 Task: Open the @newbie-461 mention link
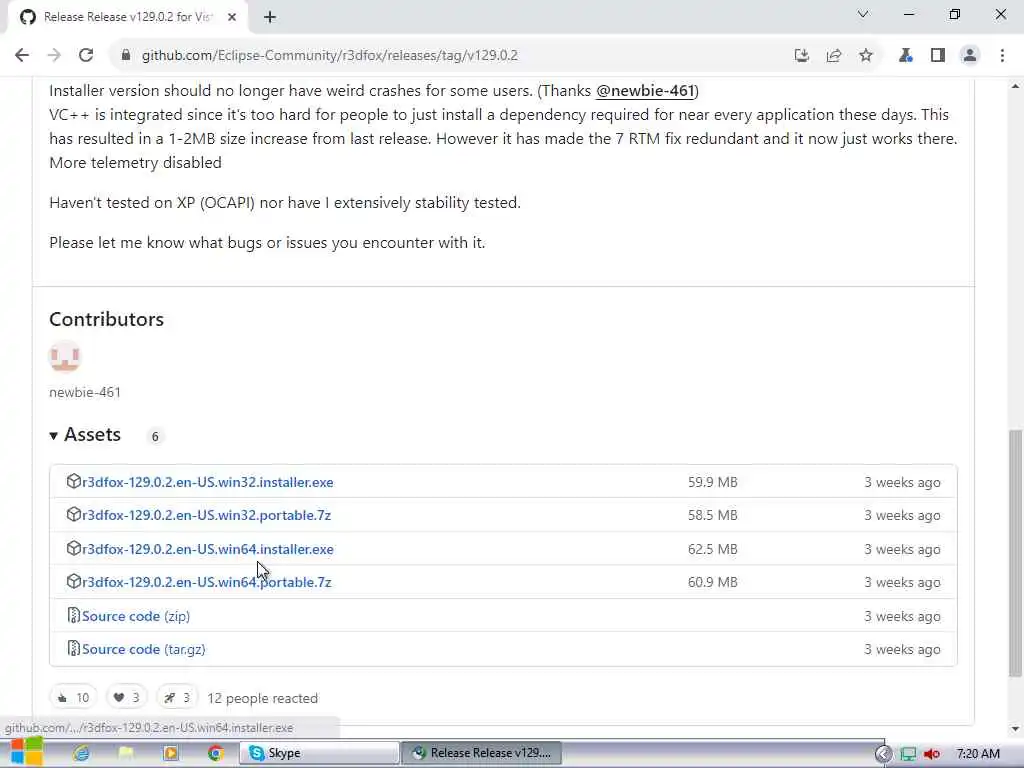coord(645,91)
